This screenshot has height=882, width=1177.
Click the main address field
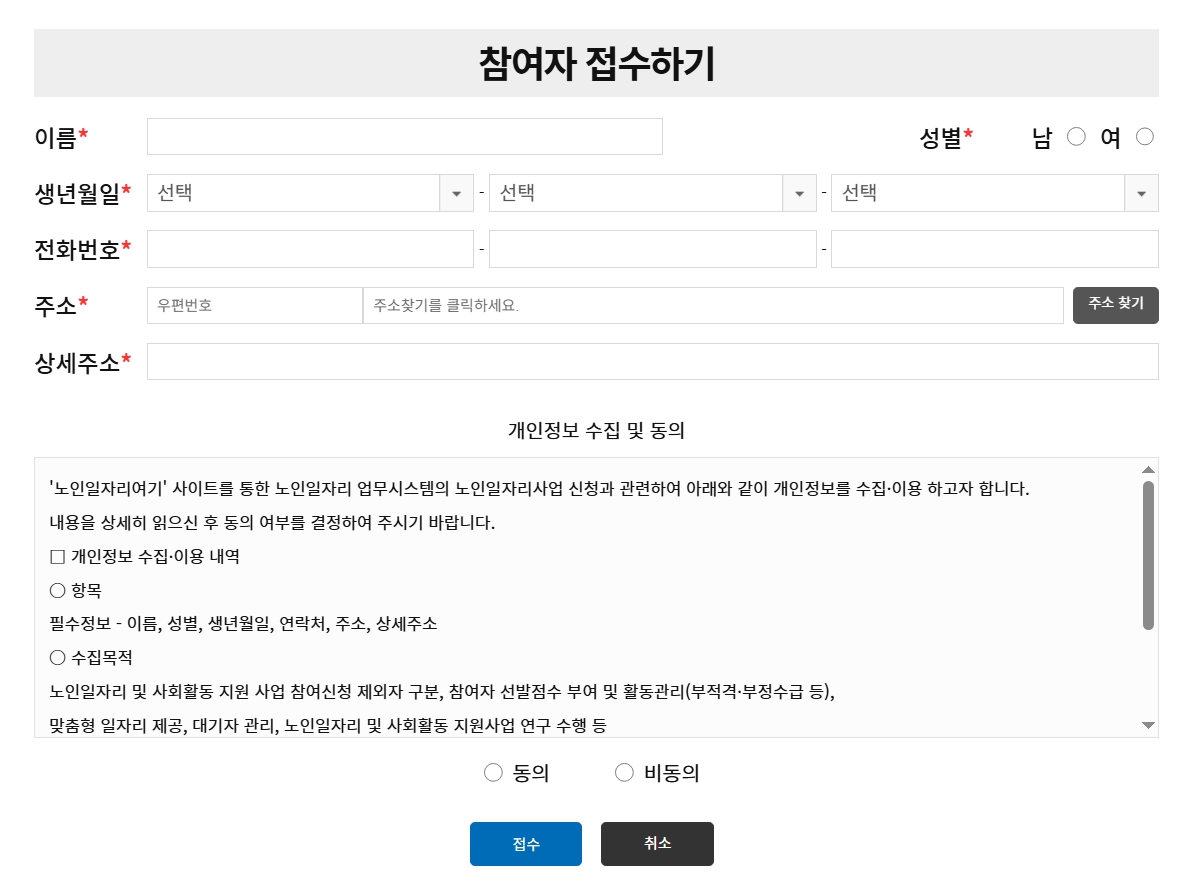(x=713, y=305)
